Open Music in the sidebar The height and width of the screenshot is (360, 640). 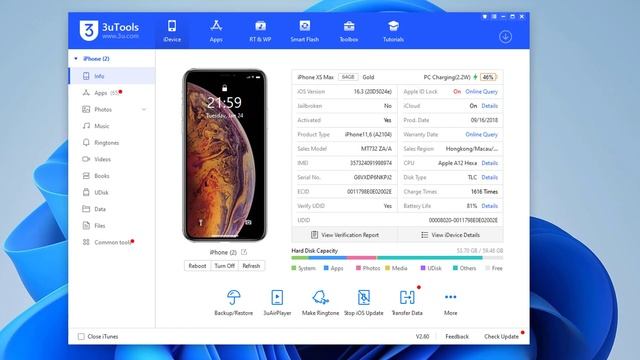[111, 126]
